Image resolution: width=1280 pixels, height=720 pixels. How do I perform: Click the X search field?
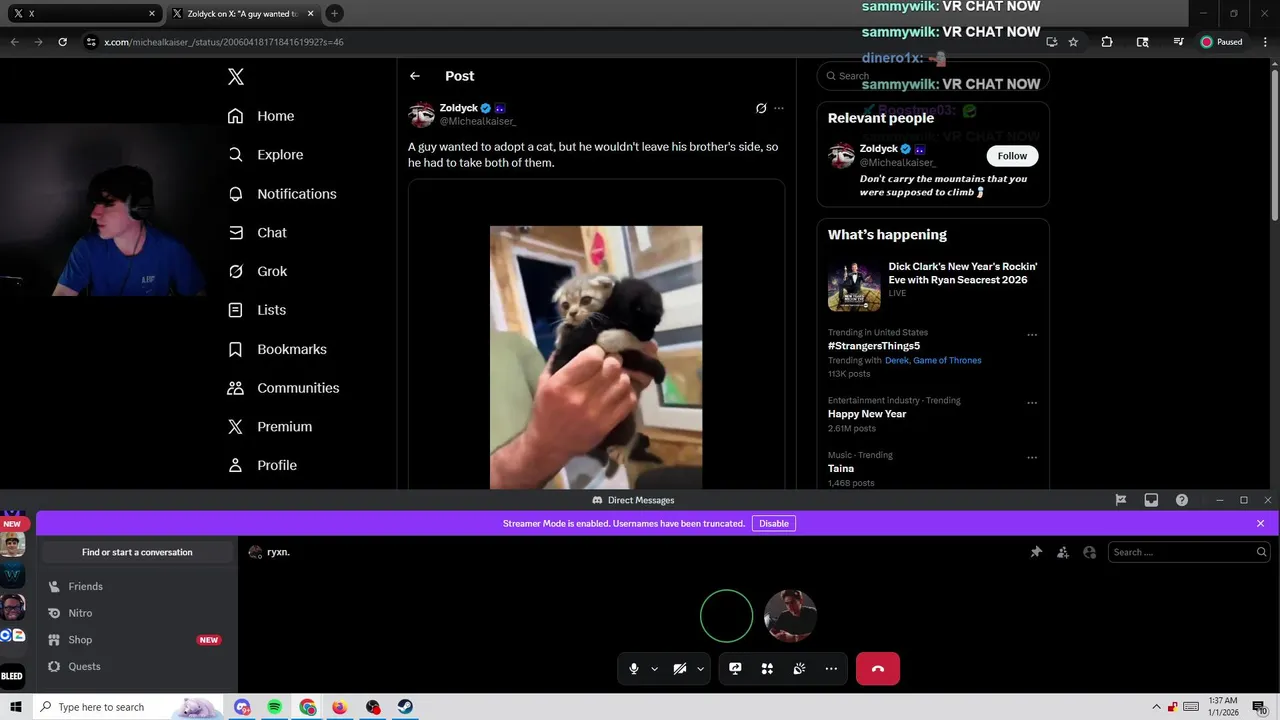click(933, 76)
